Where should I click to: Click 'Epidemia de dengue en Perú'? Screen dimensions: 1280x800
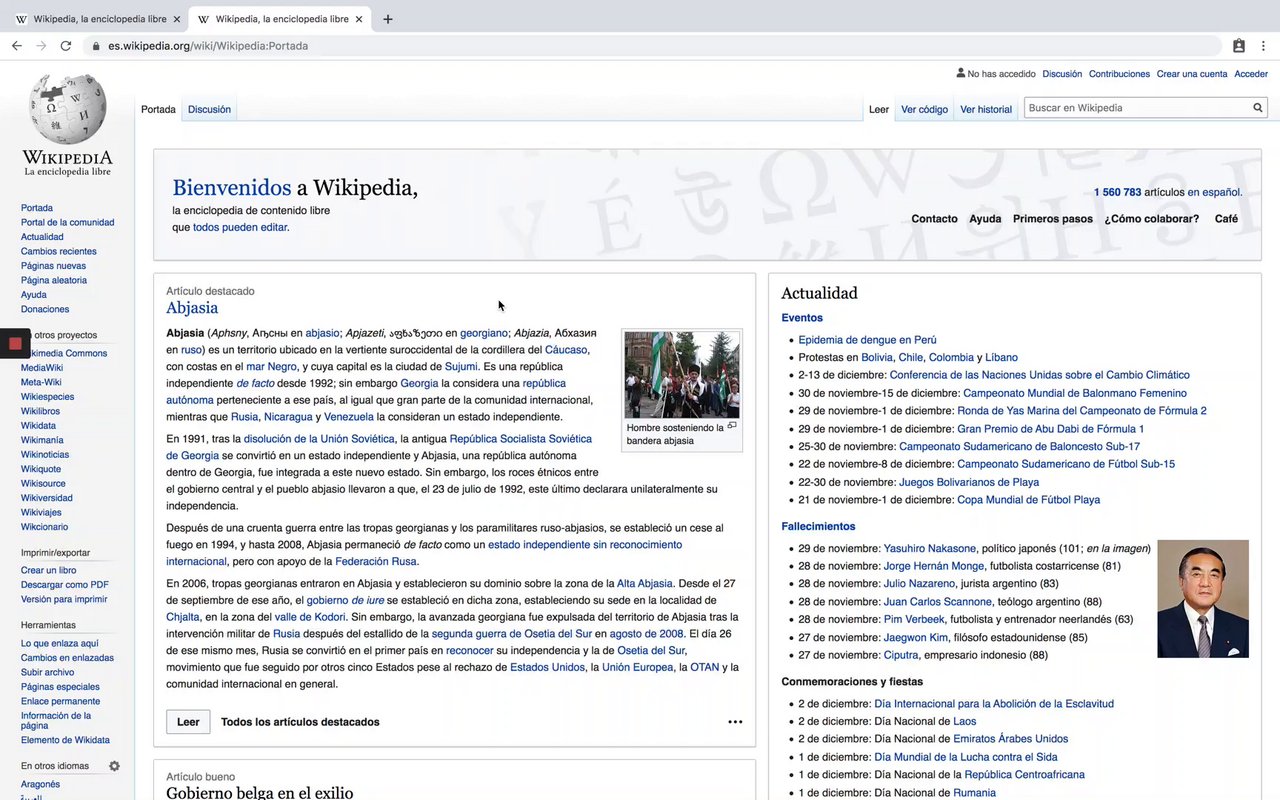(x=867, y=340)
